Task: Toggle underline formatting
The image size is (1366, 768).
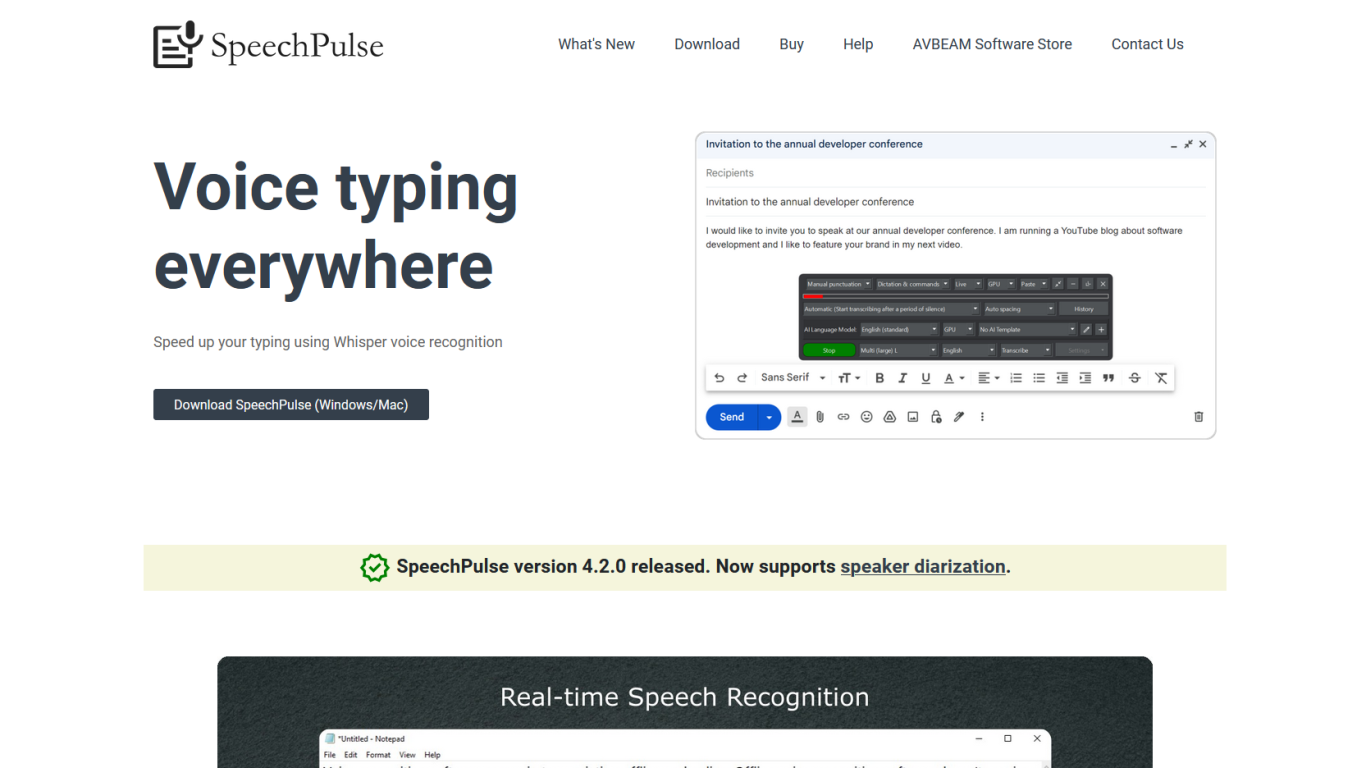Action: click(925, 377)
